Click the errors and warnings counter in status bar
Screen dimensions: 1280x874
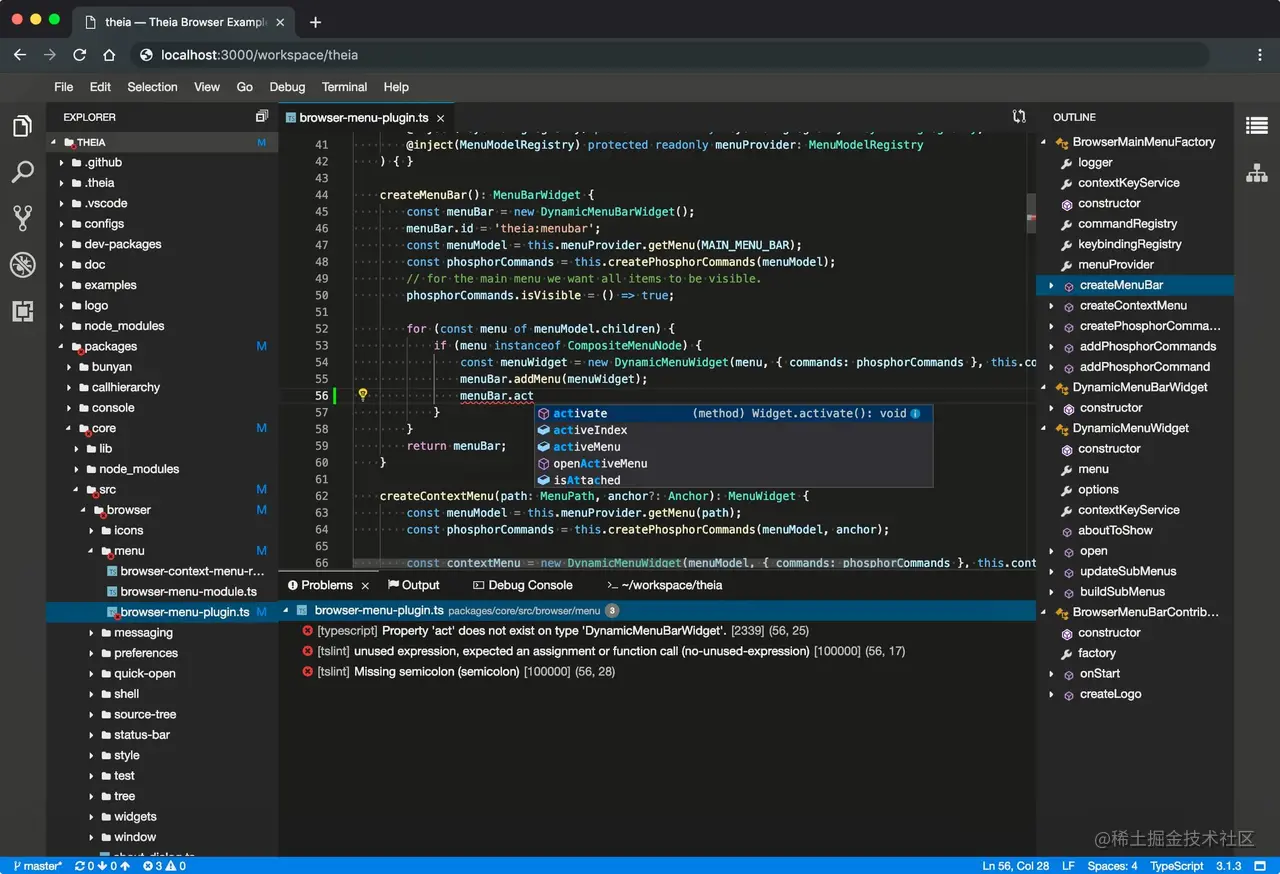coord(164,866)
